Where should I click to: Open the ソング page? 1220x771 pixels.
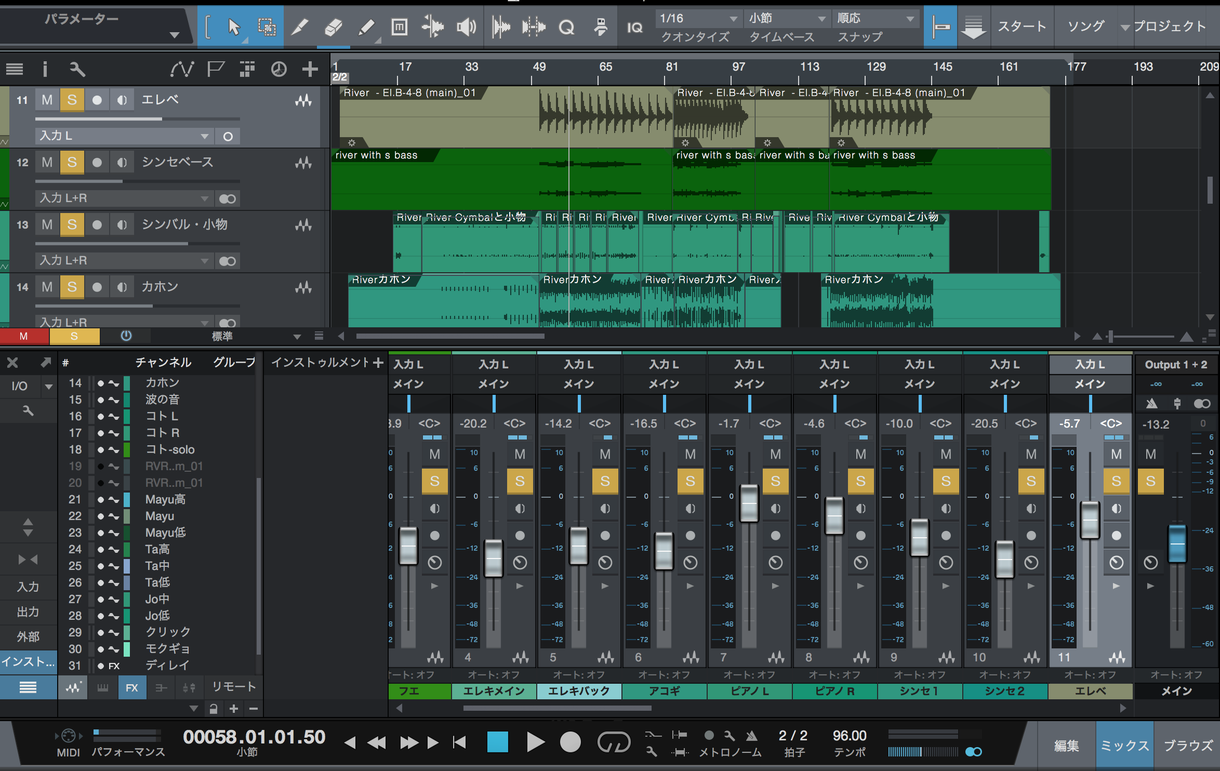pyautogui.click(x=1087, y=27)
